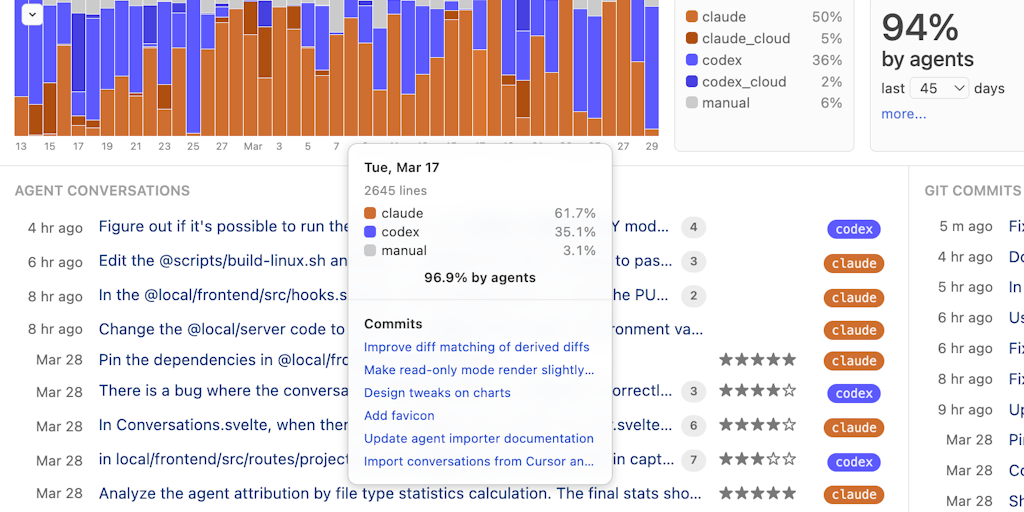Expand the chart options chevron button

pos(32,15)
